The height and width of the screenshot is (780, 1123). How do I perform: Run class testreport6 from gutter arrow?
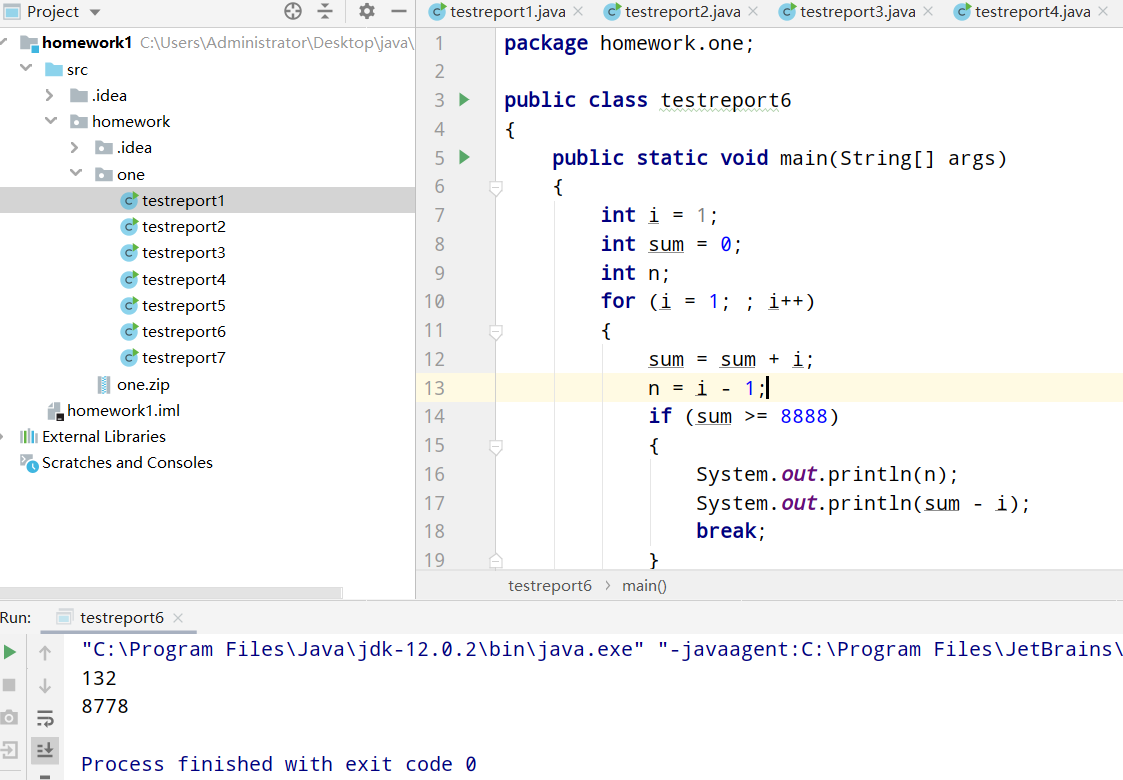tap(464, 100)
